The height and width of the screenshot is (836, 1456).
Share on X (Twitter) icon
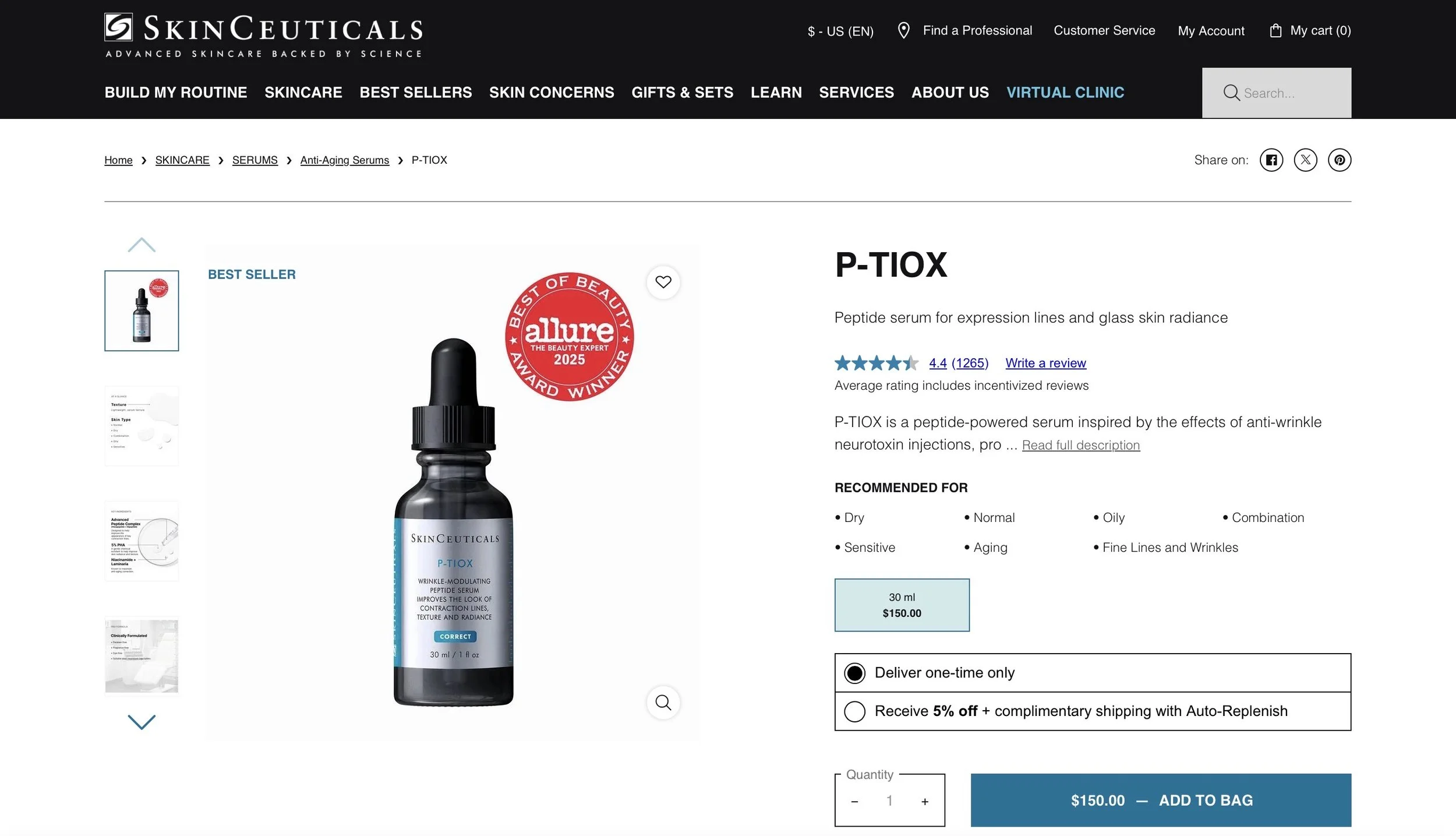[x=1305, y=160]
